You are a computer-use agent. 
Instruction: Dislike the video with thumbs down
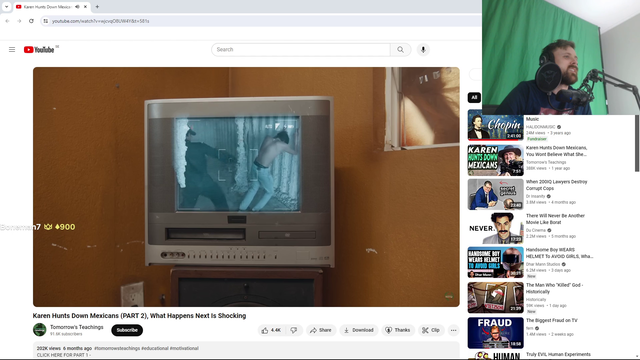pos(294,330)
